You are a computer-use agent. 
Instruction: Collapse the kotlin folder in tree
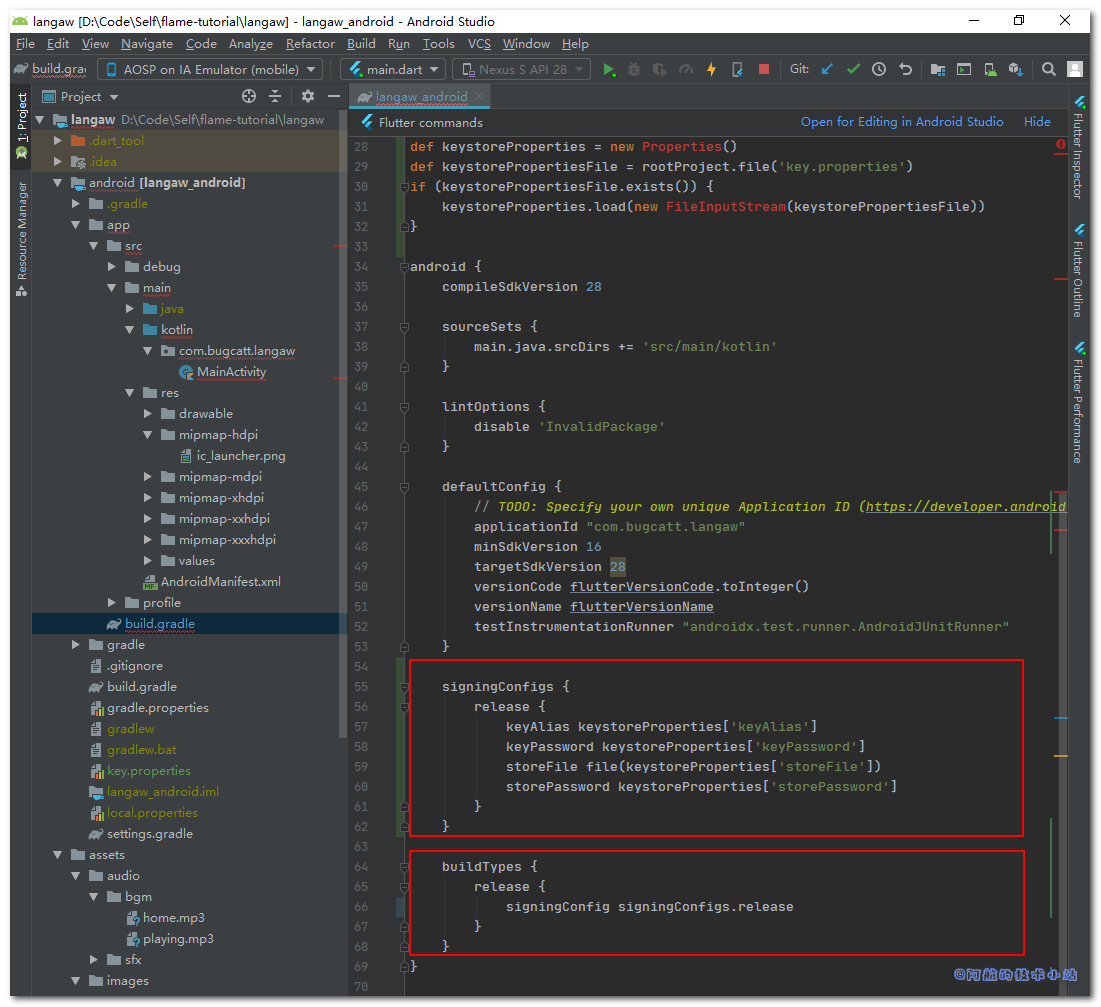click(130, 329)
